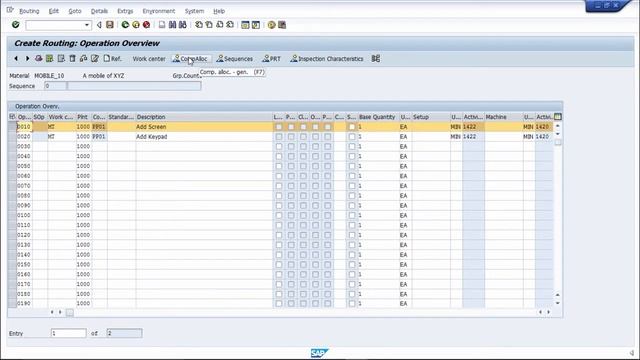Click the next-object right arrow in application toolbar

pos(27,59)
